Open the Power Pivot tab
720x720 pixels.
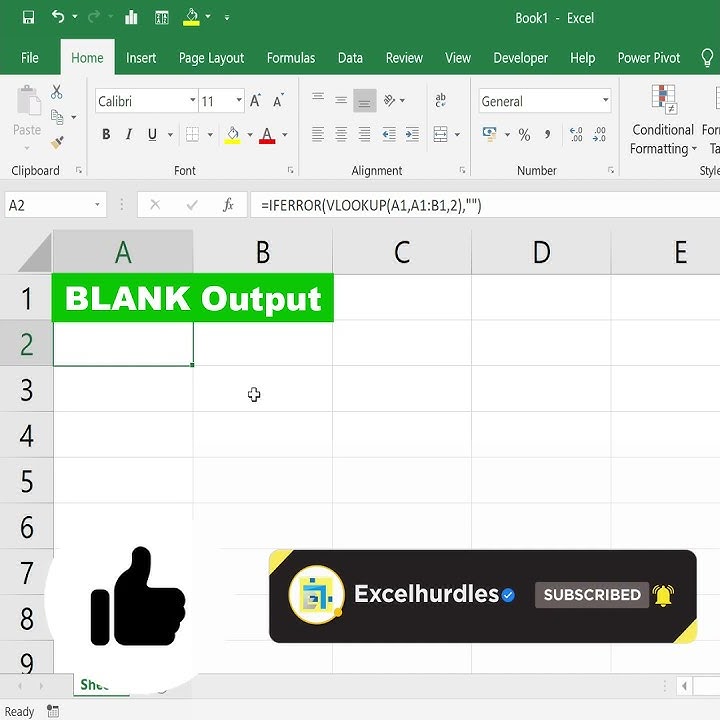coord(649,58)
